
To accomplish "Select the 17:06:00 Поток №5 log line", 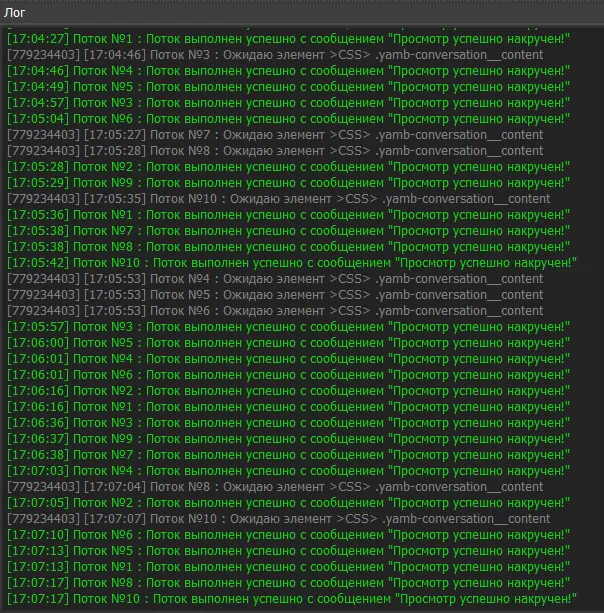I will click(288, 343).
